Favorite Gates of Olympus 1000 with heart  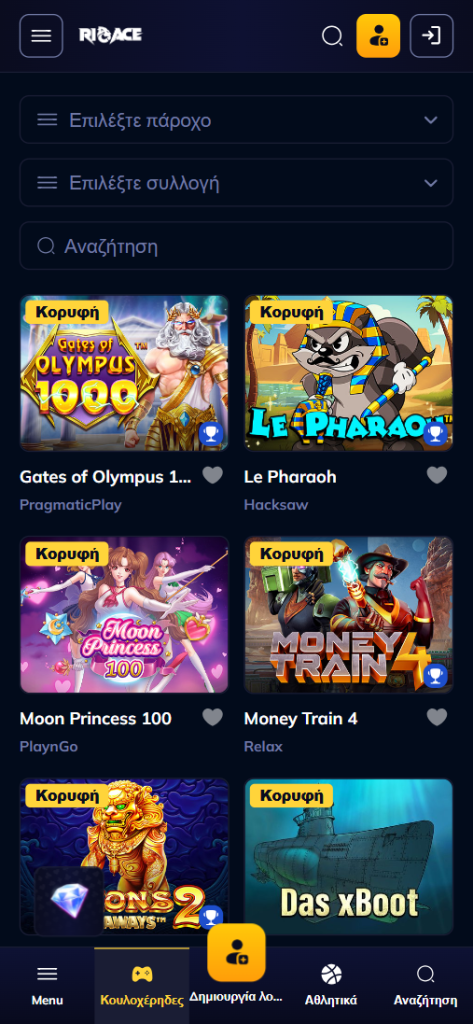212,475
